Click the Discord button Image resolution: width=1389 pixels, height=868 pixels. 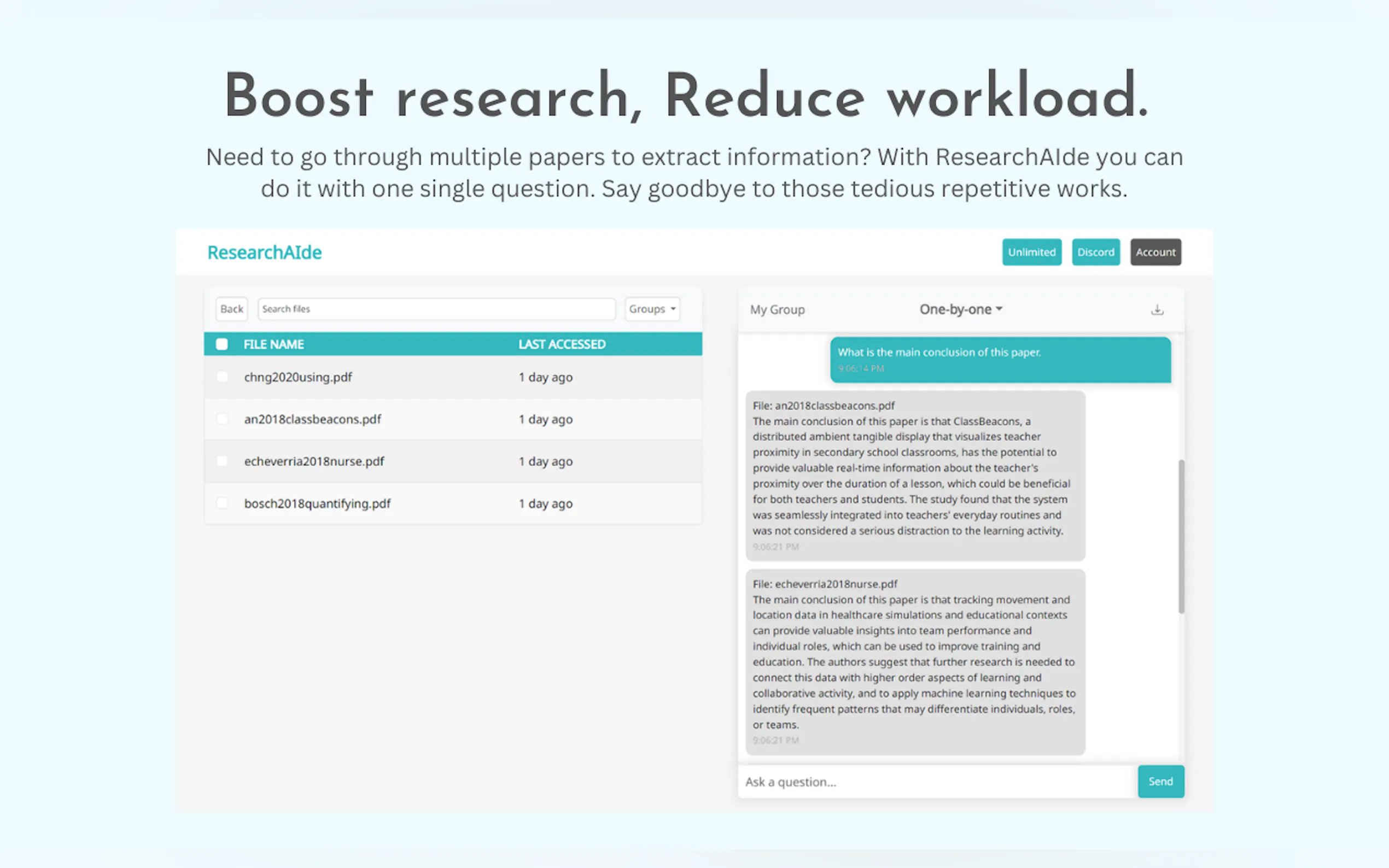[1095, 252]
